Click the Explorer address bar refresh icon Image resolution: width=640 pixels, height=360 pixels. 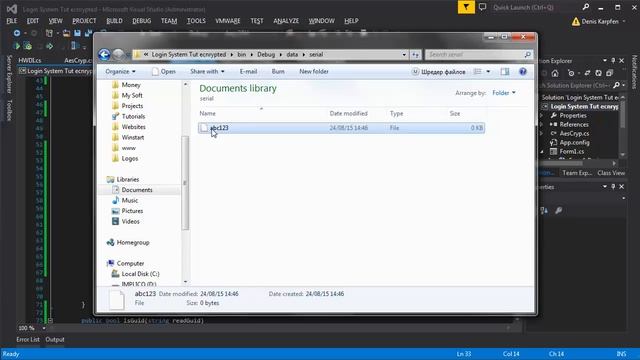pyautogui.click(x=416, y=55)
